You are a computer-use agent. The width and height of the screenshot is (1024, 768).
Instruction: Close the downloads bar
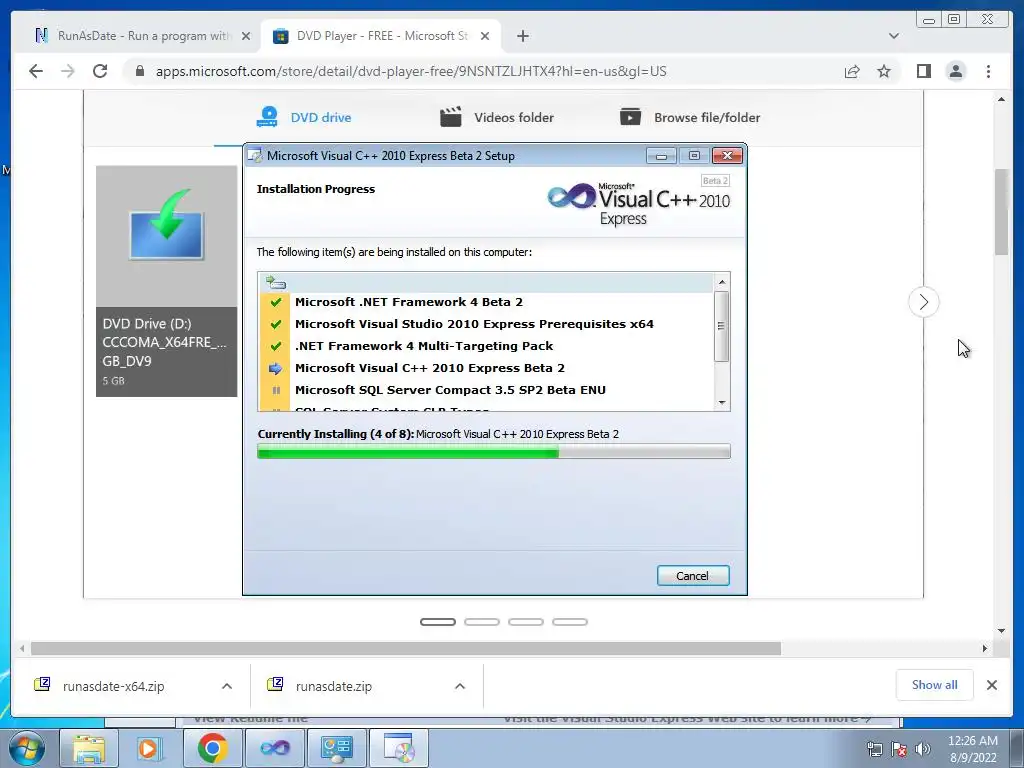tap(991, 685)
